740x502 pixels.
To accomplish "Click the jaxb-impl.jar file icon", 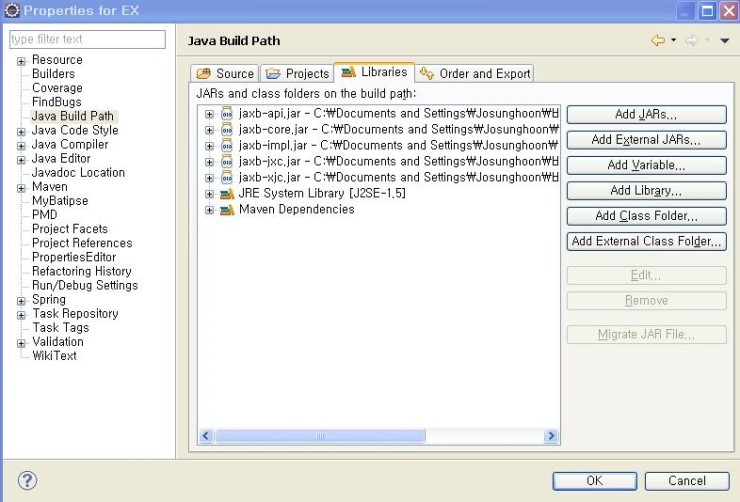I will click(227, 146).
